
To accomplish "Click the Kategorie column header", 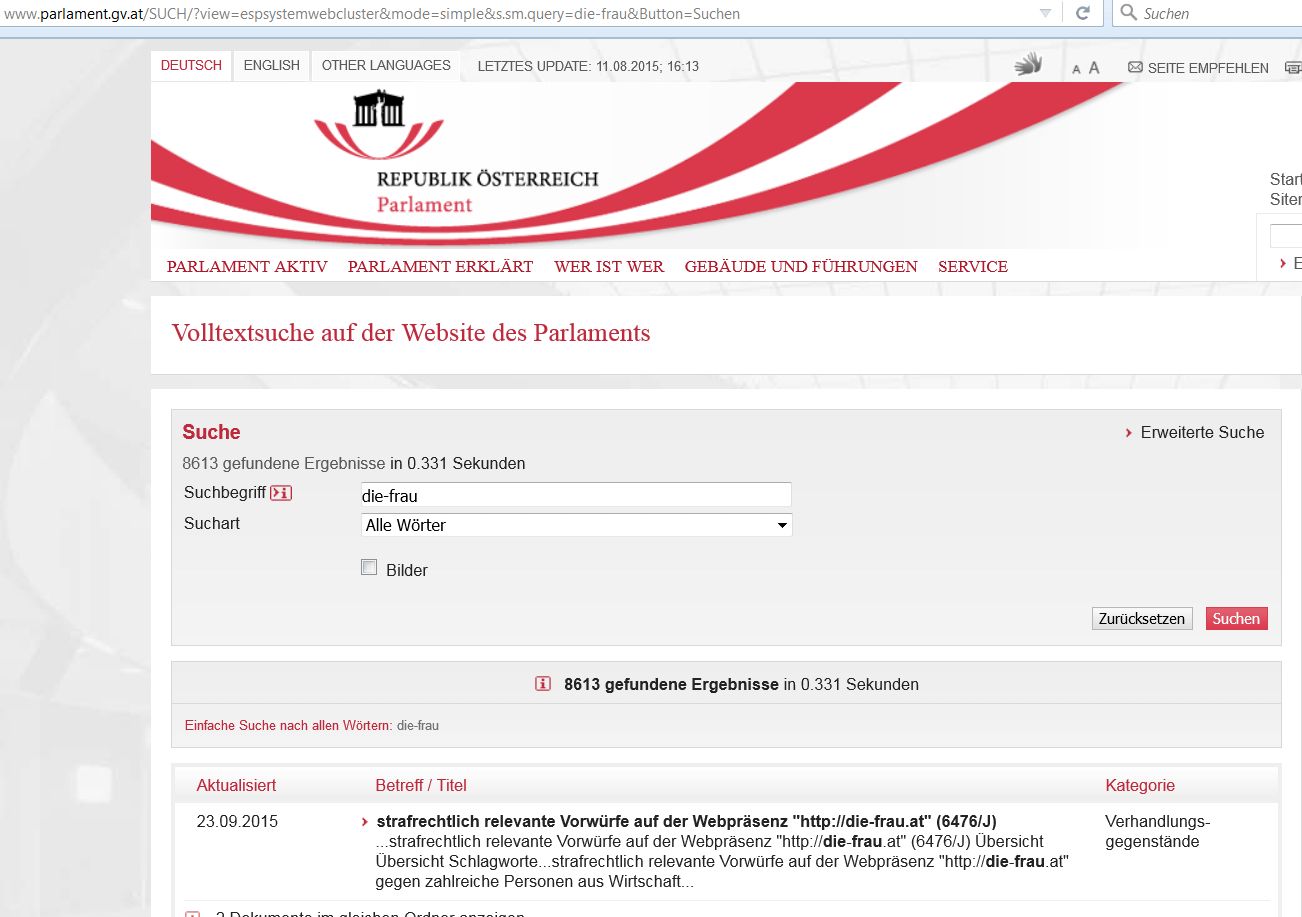I will 1140,785.
